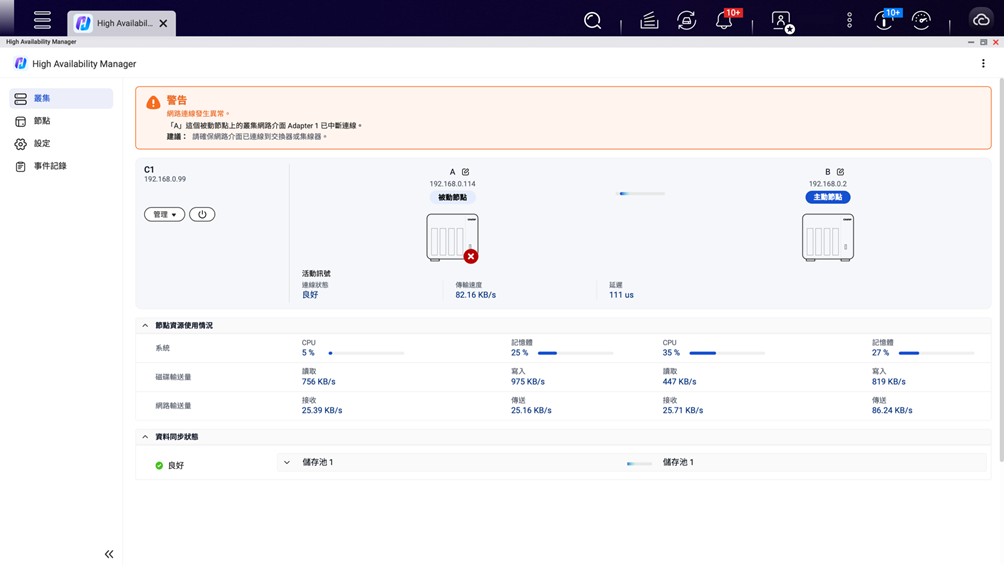
Task: Click the heartbeat sync progress bar between nodes
Action: [x=641, y=193]
